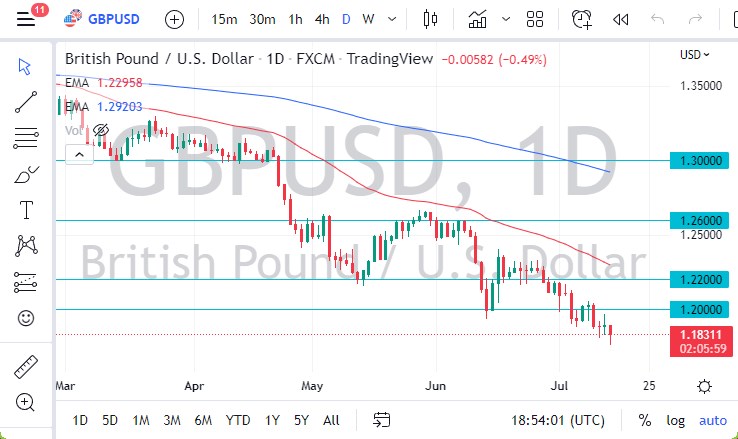Open the alert clock icon
Viewport: 738px width, 439px height.
point(581,19)
